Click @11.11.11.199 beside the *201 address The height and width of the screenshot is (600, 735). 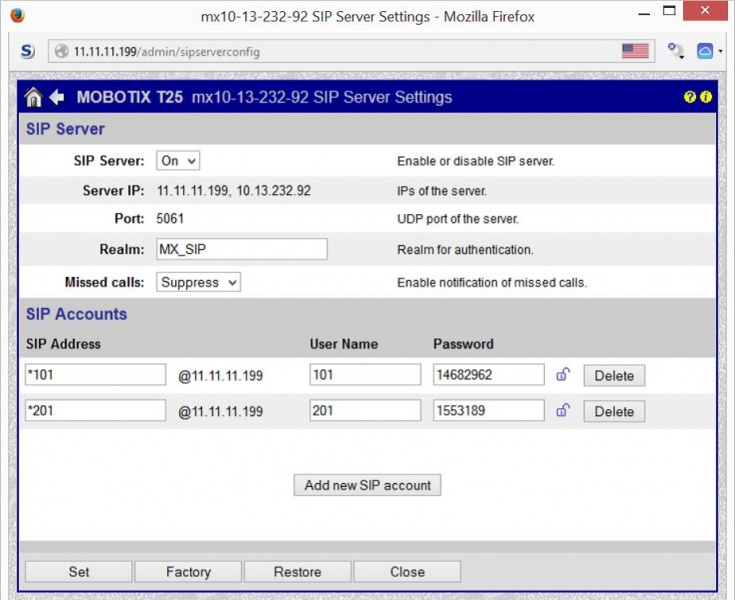(220, 411)
